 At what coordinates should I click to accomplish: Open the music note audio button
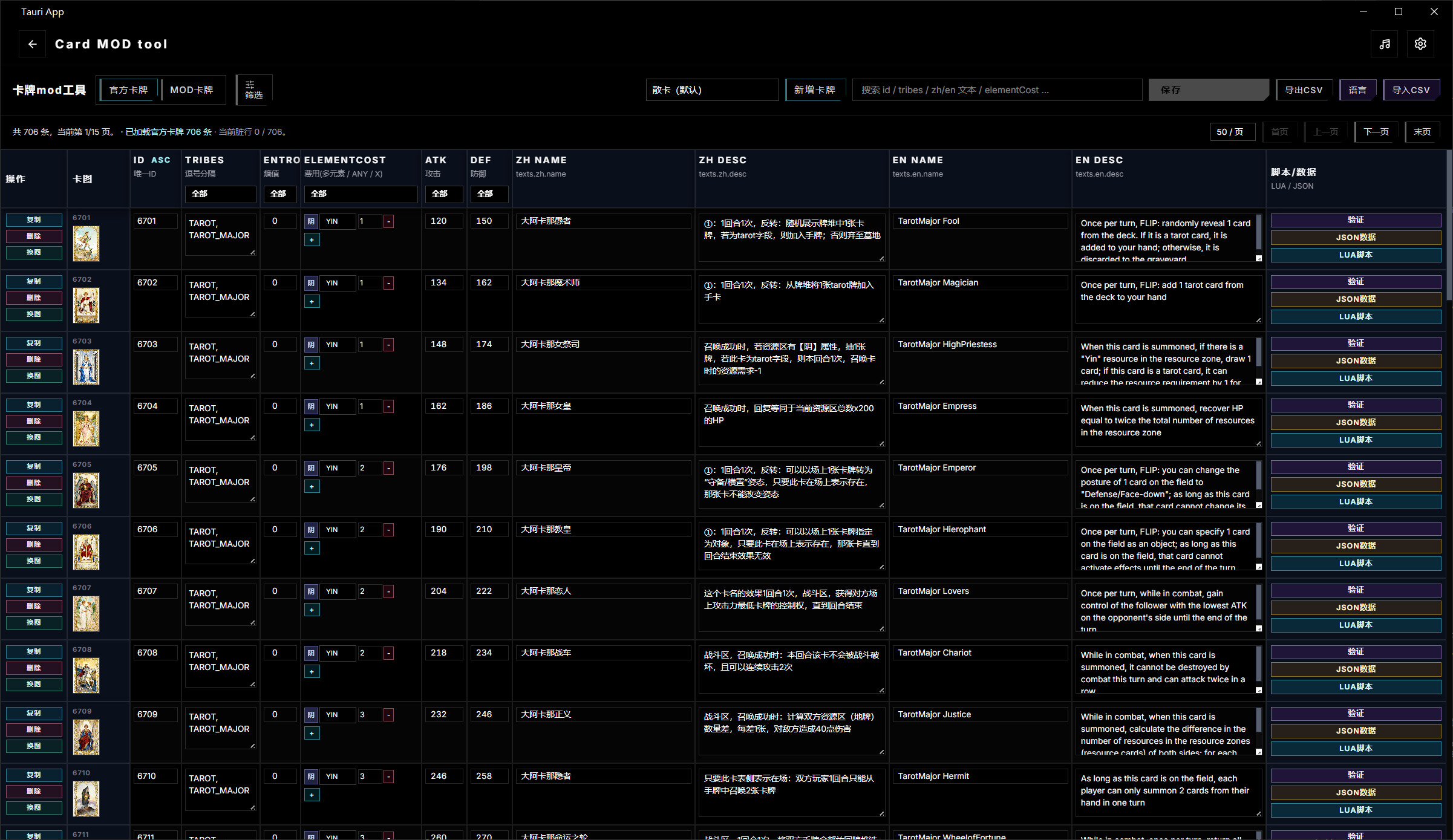tap(1385, 44)
